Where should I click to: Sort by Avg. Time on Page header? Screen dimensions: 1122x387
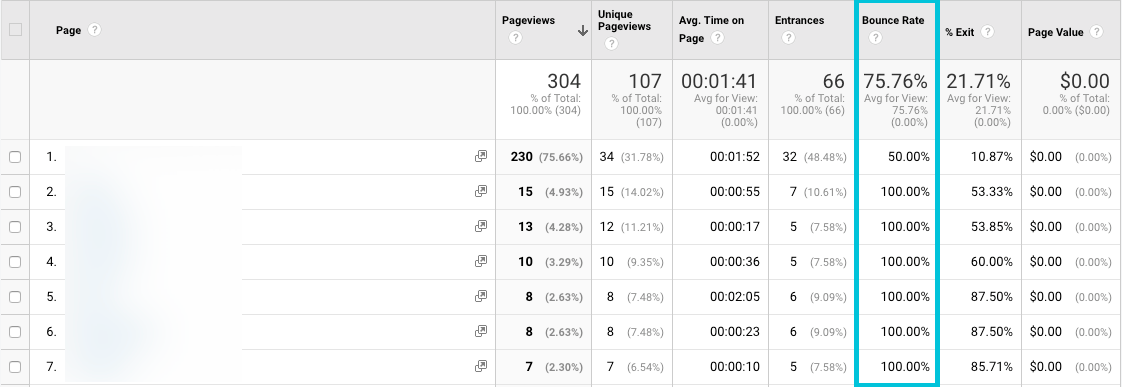click(711, 29)
